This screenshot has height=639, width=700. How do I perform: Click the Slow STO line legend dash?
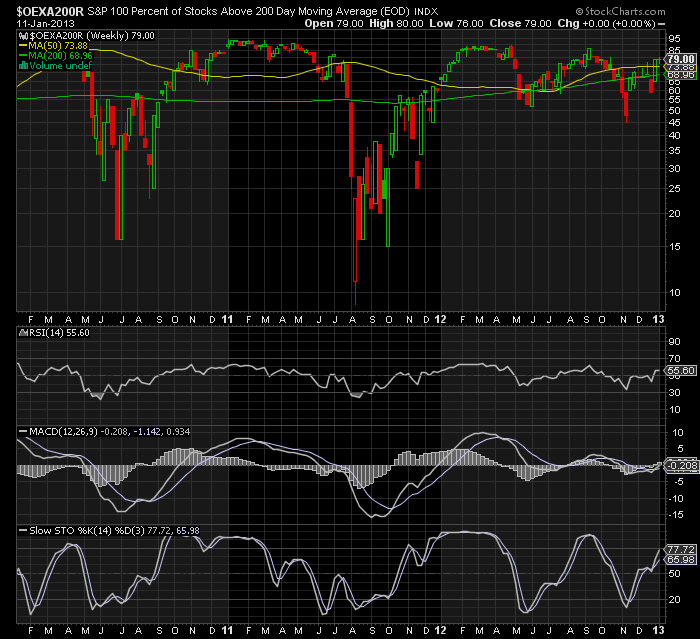point(23,530)
